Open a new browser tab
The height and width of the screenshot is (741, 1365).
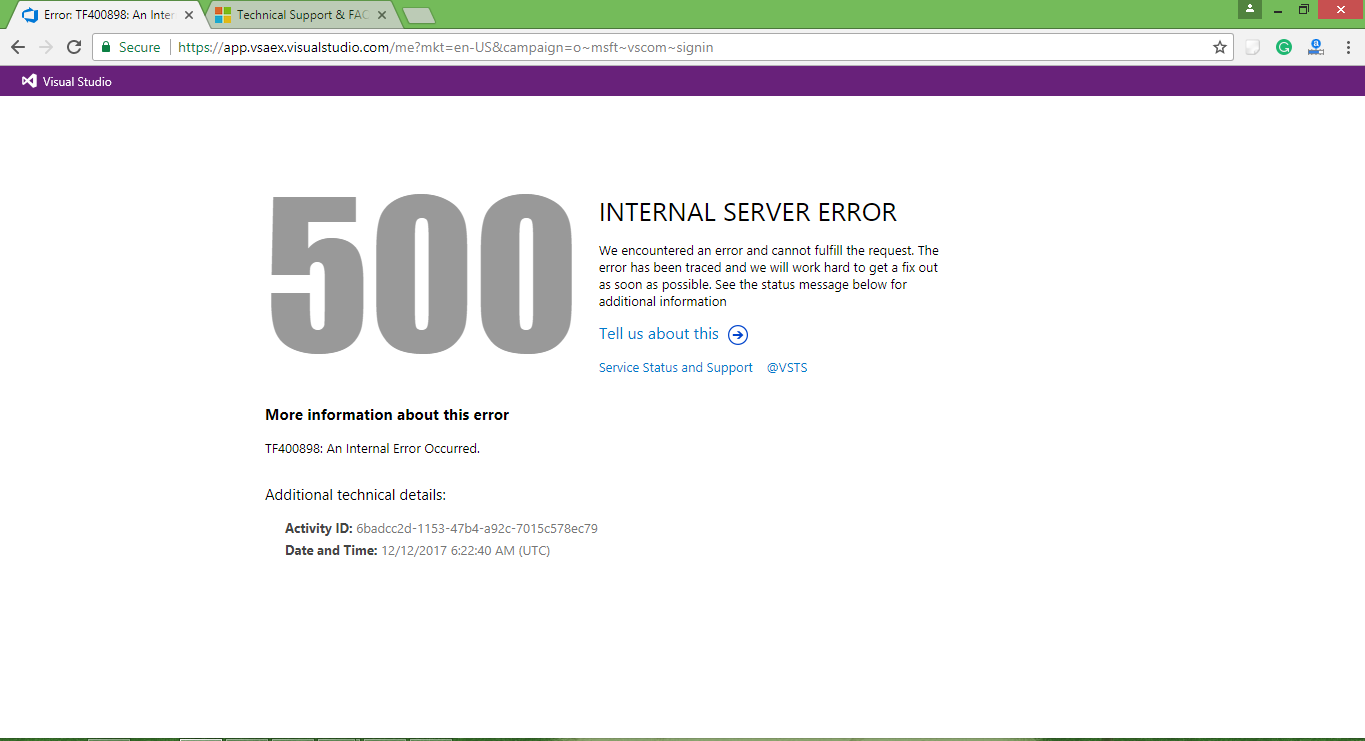click(418, 15)
